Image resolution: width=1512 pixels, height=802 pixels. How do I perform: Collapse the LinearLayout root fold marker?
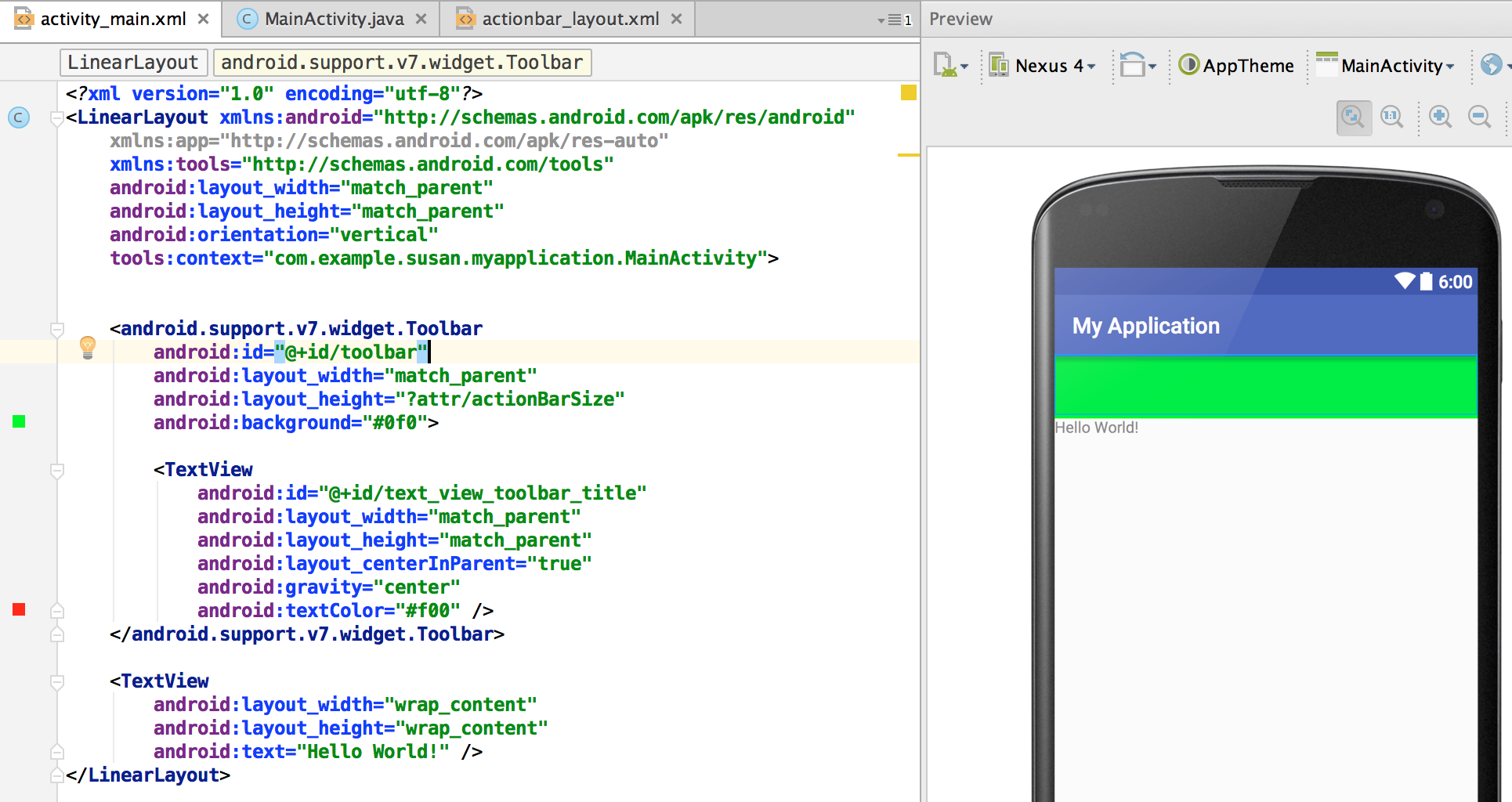point(57,118)
